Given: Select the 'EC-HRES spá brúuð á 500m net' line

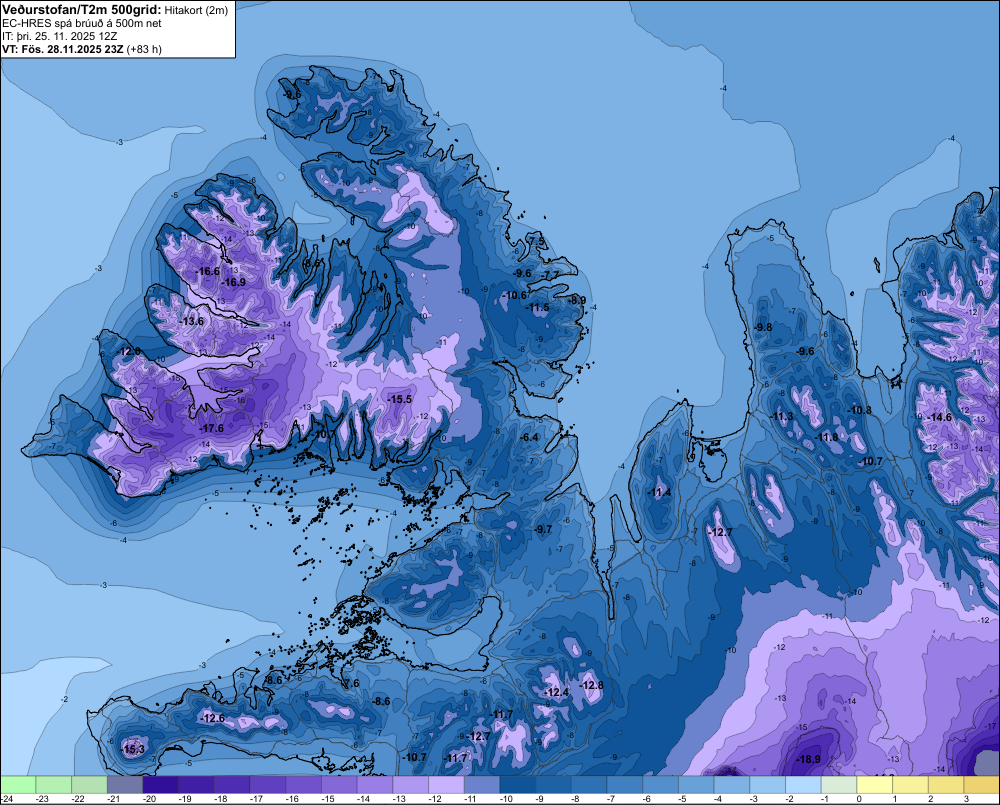Looking at the screenshot, I should click(82, 24).
